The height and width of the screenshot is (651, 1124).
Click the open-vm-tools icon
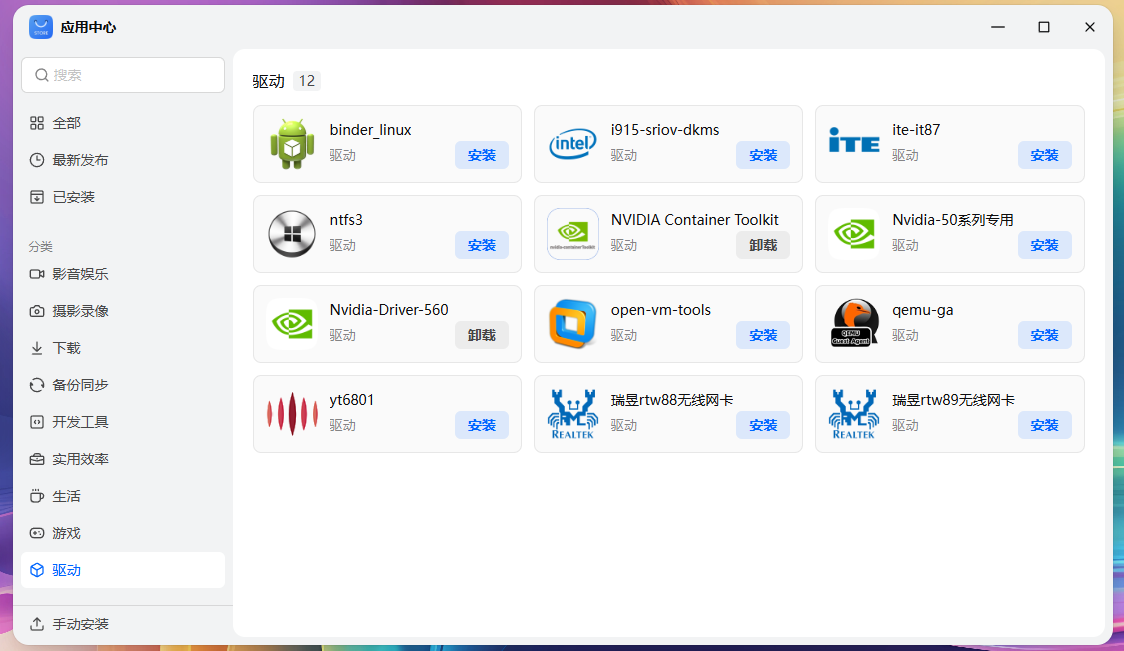573,324
